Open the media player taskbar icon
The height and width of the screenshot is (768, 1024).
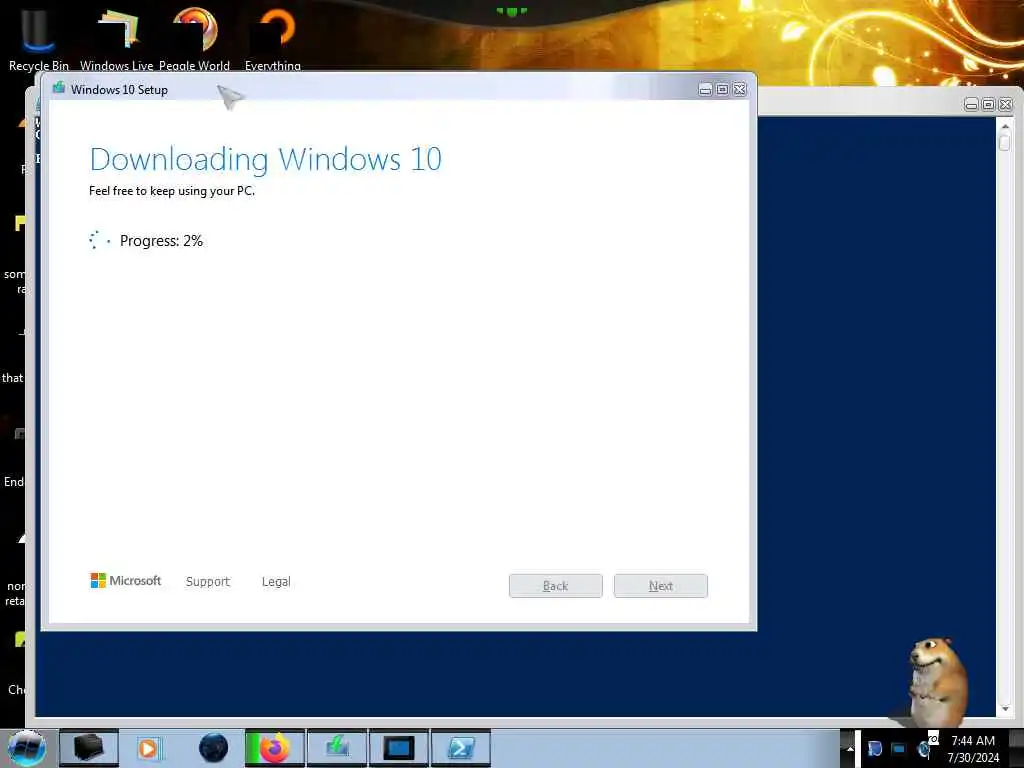click(x=150, y=748)
